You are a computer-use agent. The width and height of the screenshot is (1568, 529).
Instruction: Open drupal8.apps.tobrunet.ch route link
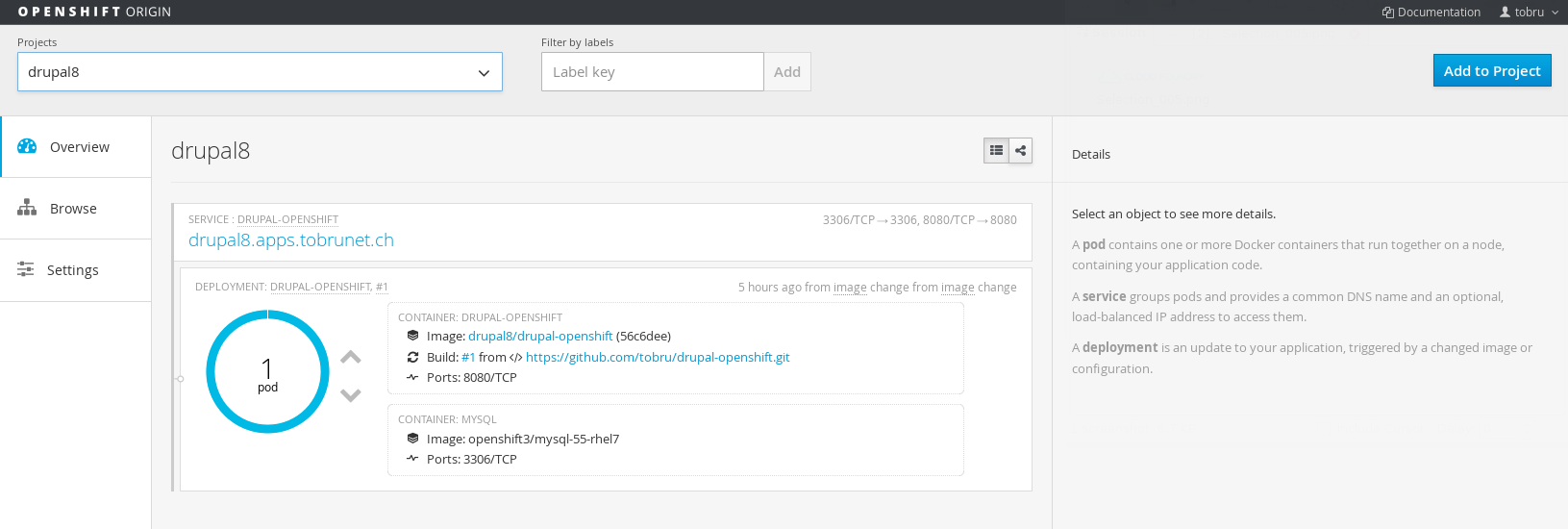click(x=291, y=239)
